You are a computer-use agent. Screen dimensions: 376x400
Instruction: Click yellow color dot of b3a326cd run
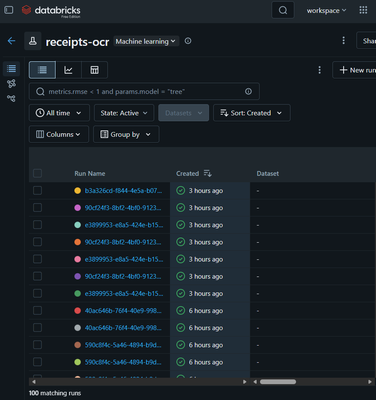click(77, 191)
